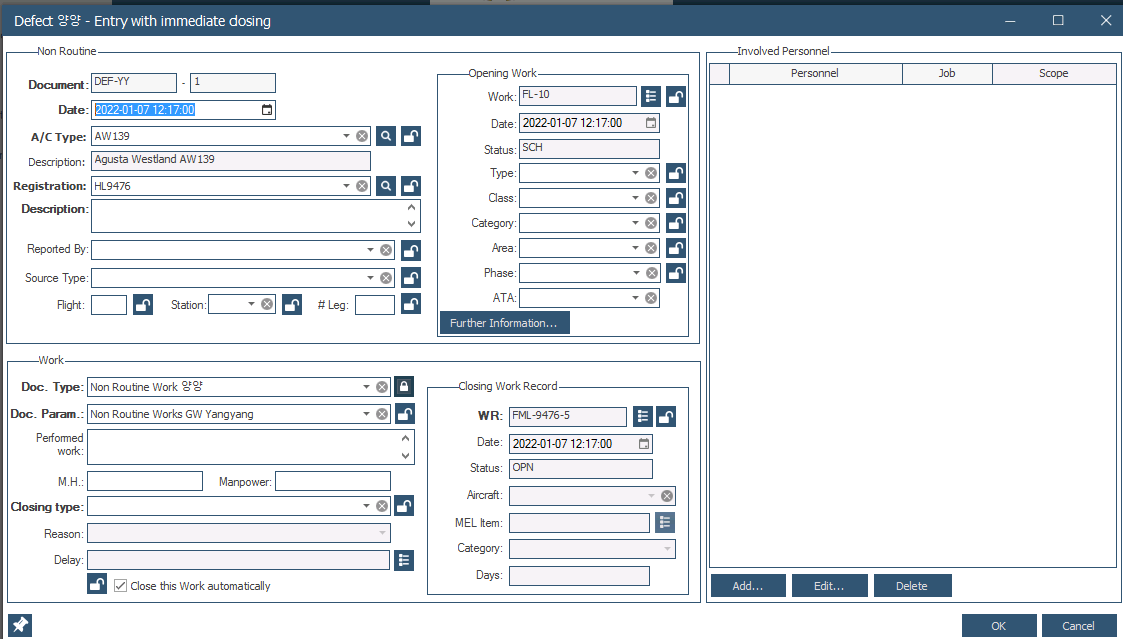Clear the Doc. Param. field with X icon

[x=381, y=414]
